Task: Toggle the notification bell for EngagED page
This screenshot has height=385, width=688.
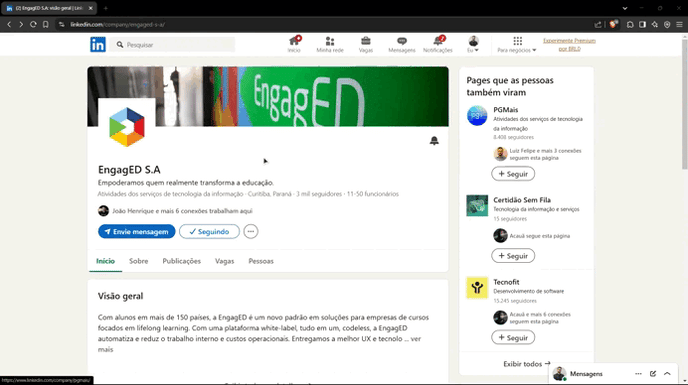Action: [x=434, y=140]
